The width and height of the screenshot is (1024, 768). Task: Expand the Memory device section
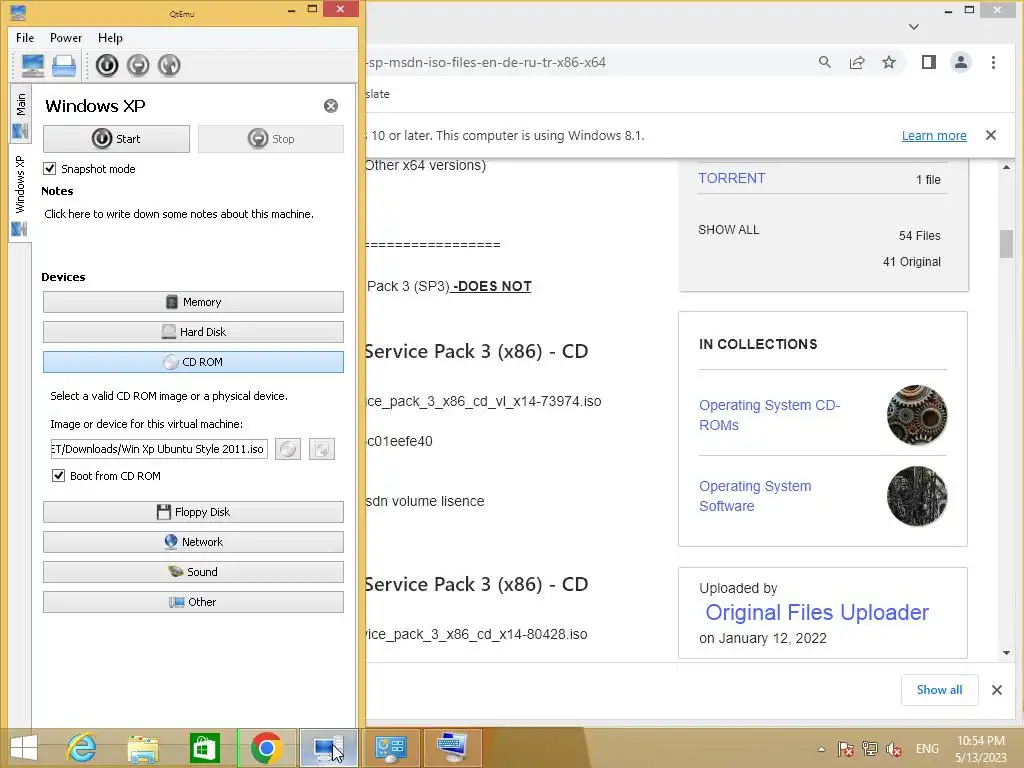193,302
